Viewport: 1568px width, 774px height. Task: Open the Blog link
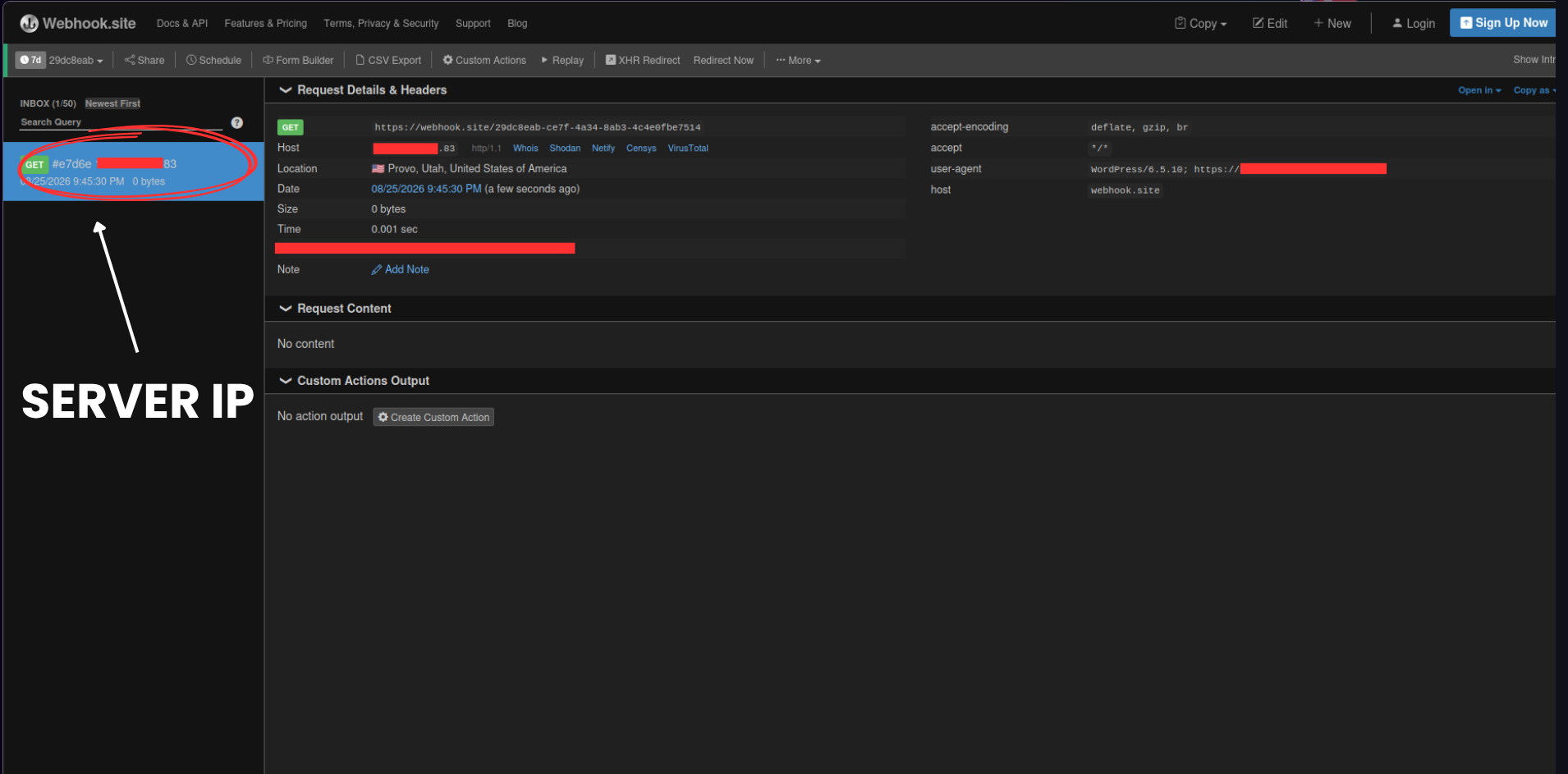click(517, 23)
